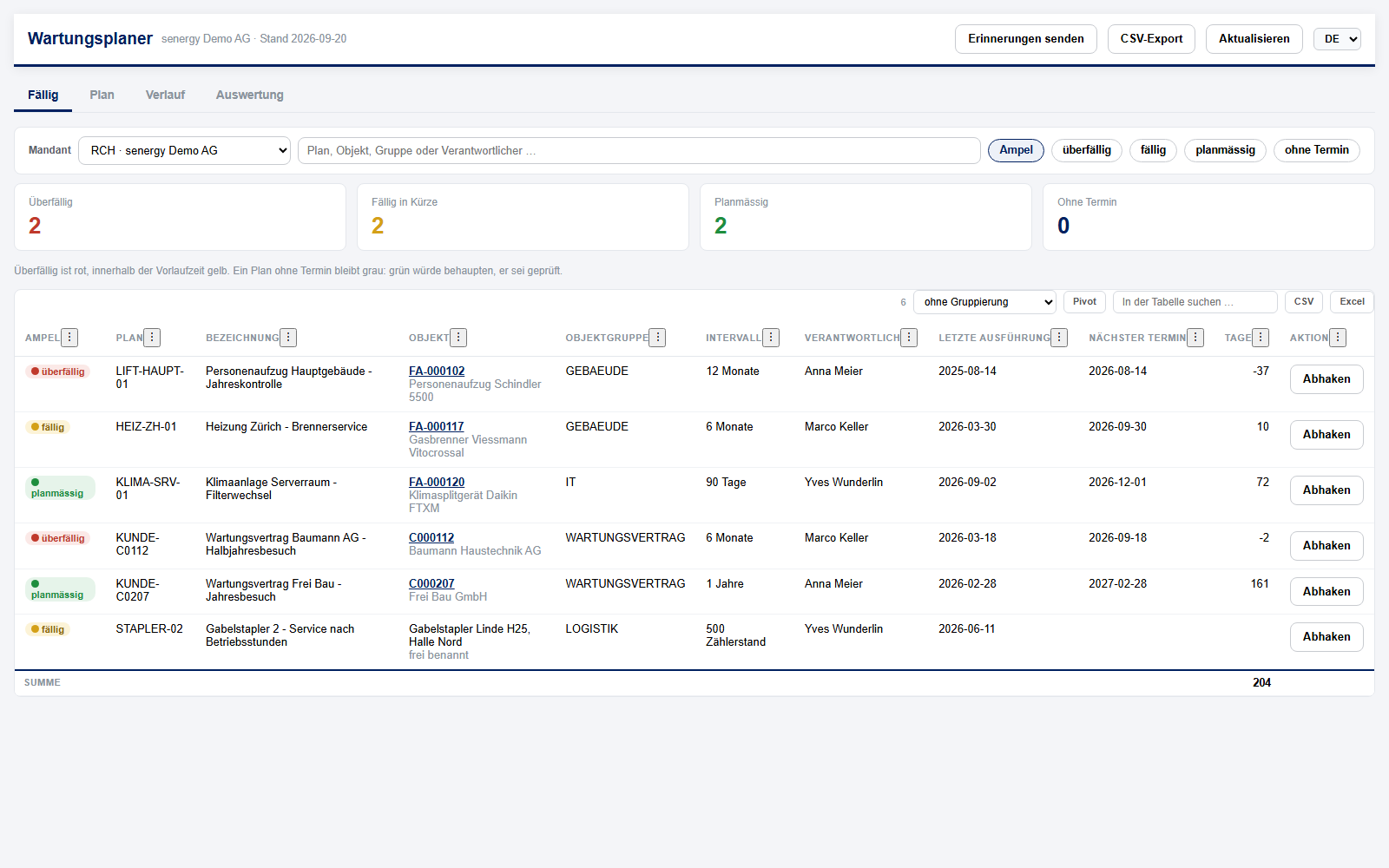The width and height of the screenshot is (1389, 868).
Task: Open the Nächster Termin column menu icon
Action: [x=1195, y=338]
